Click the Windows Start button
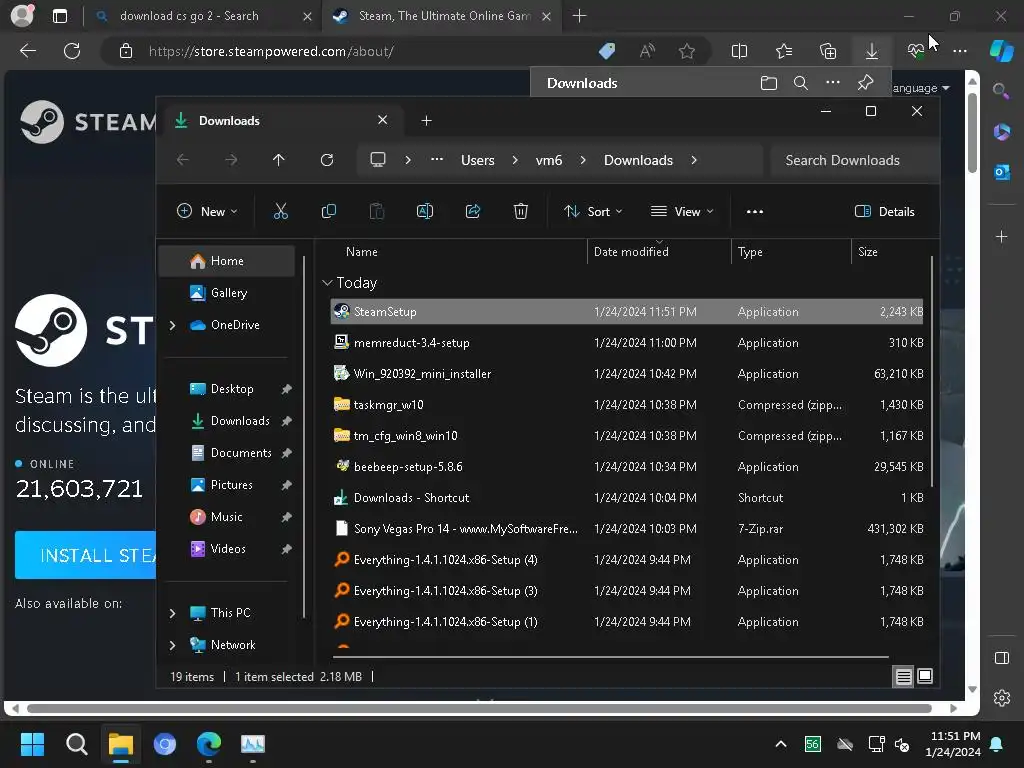Screen dimensions: 1024x768 coord(32,744)
